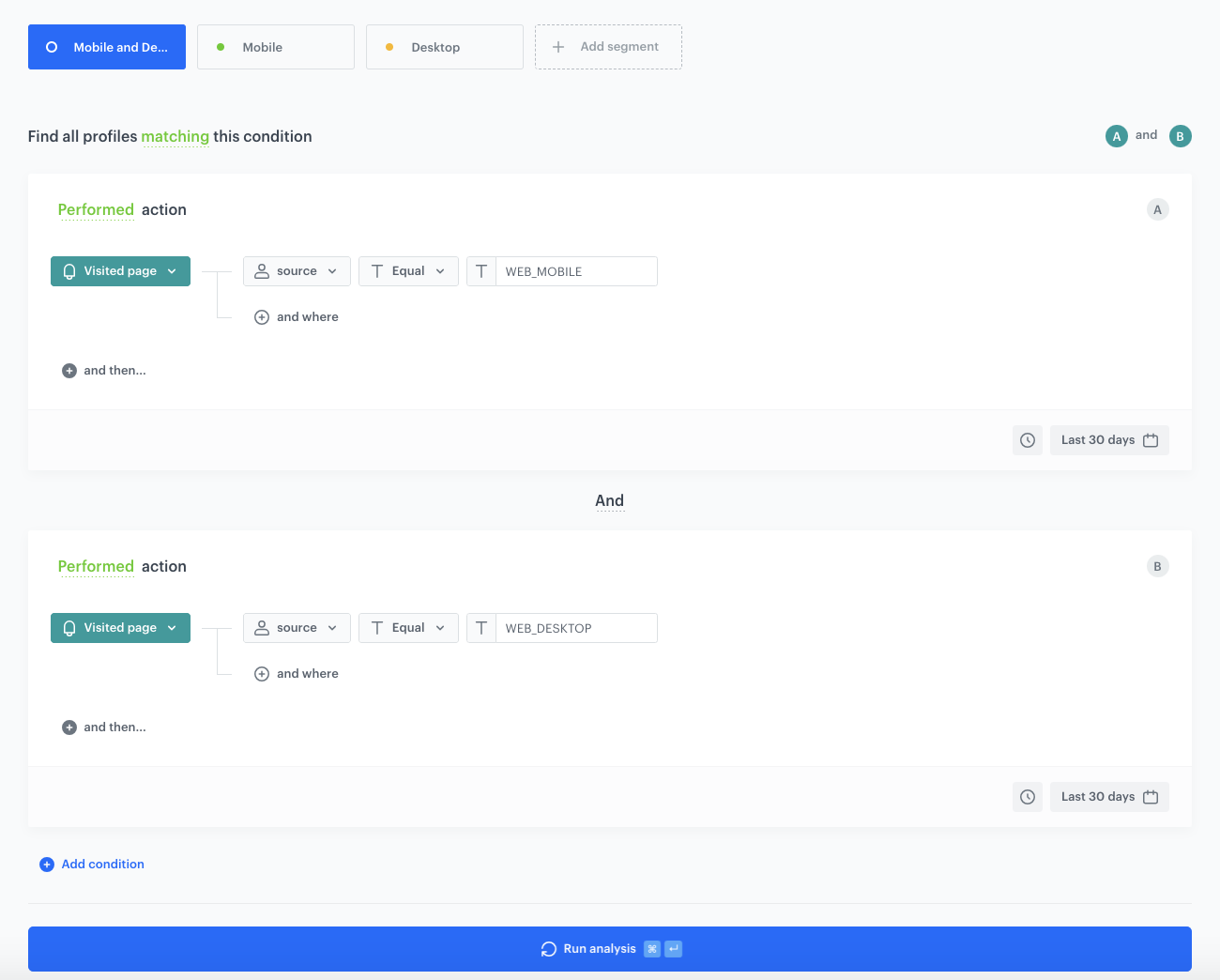Click the clock icon in condition B footer
Viewport: 1220px width, 980px height.
pyautogui.click(x=1028, y=797)
